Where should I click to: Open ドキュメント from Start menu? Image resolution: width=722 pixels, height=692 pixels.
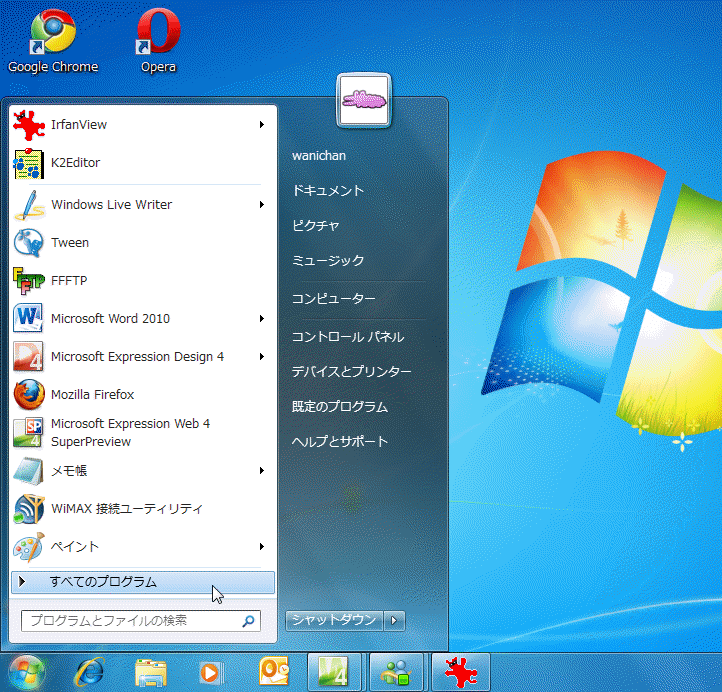[328, 191]
